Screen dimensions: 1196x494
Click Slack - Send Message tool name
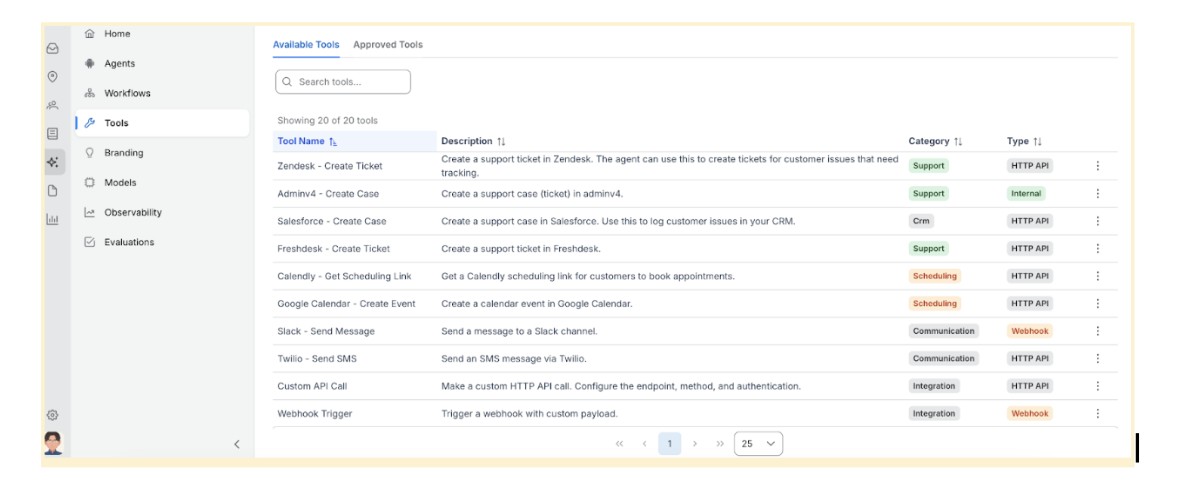326,331
